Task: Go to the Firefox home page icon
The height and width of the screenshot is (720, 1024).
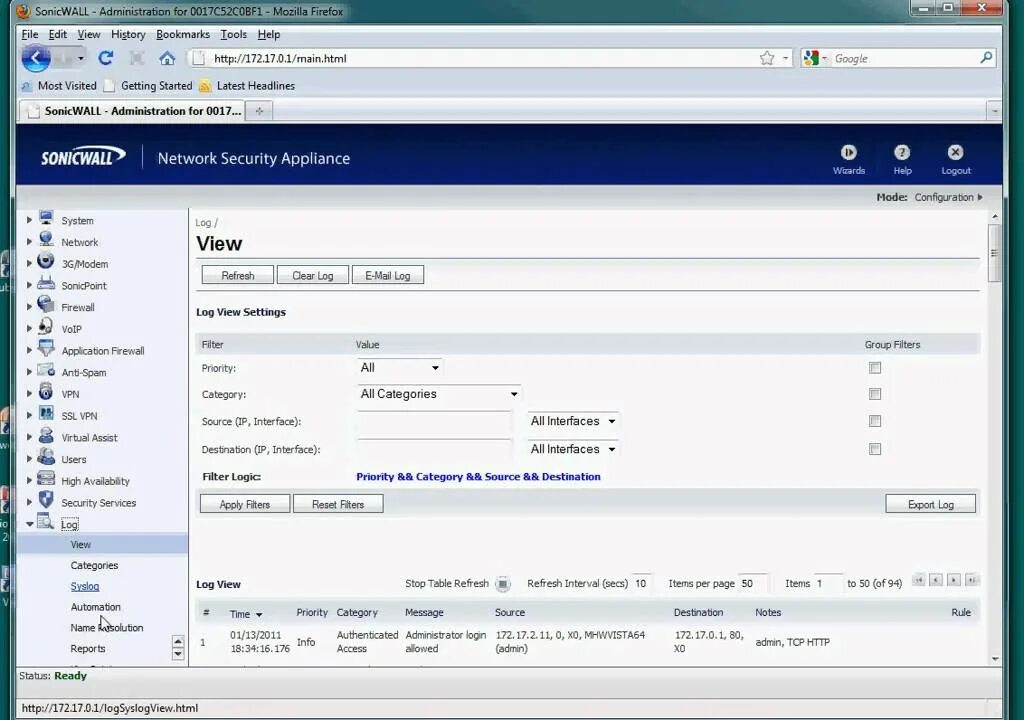Action: (x=167, y=58)
